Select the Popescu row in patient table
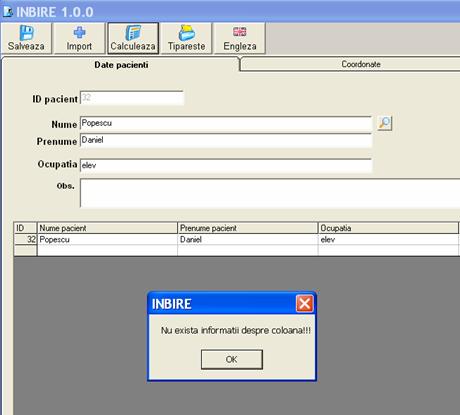Viewport: 460px width, 415px height. coord(237,239)
